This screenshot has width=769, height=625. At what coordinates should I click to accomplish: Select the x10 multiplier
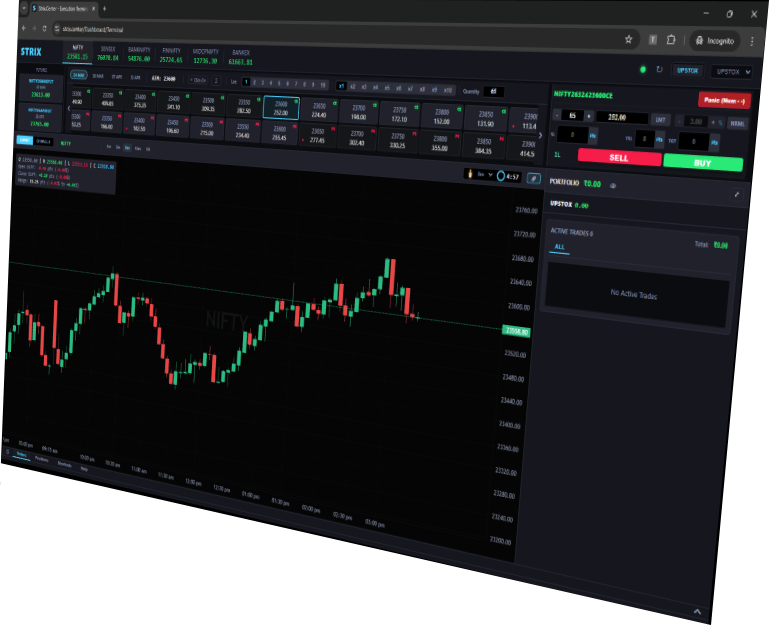tap(447, 90)
